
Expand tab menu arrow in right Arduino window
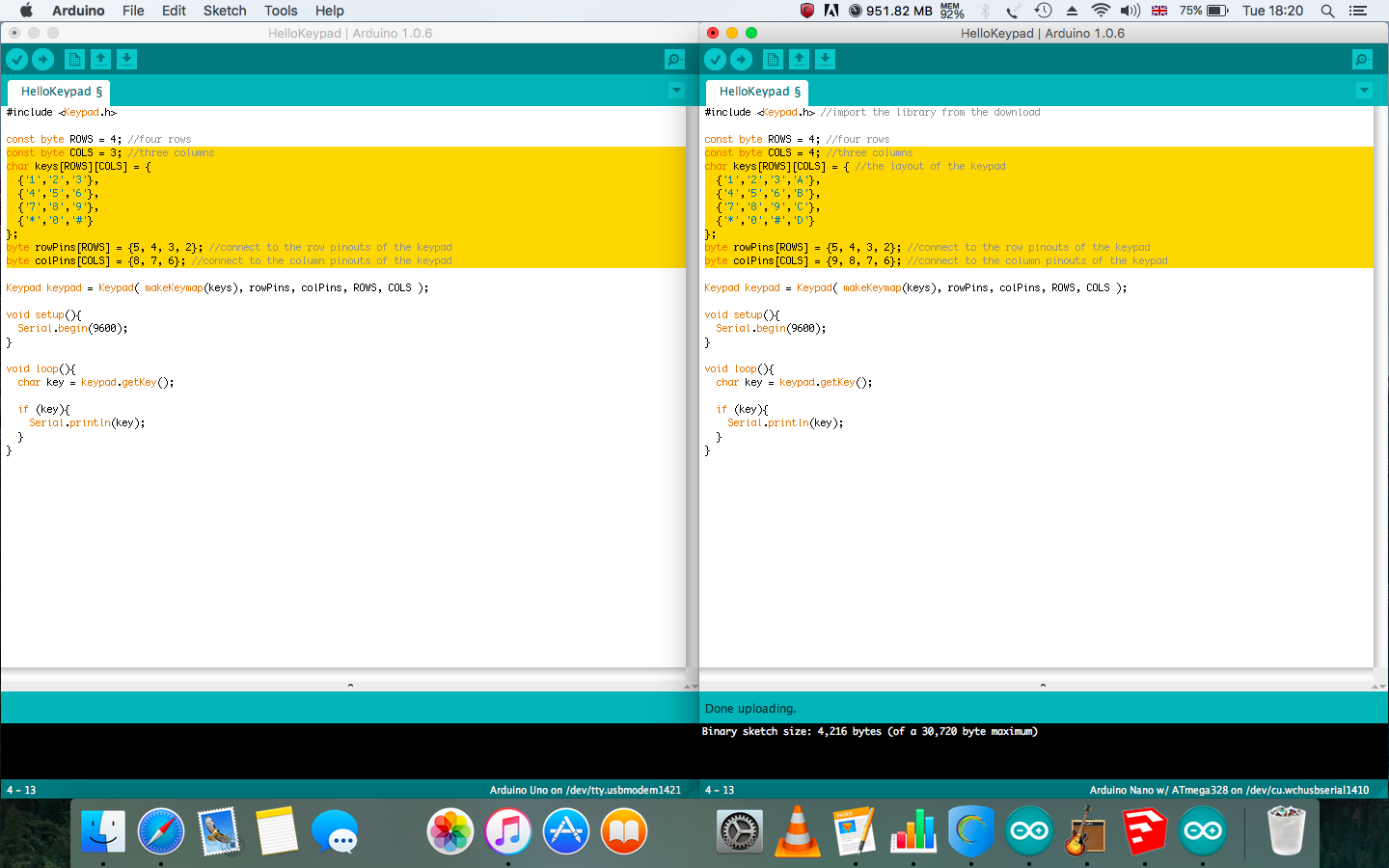(x=1364, y=91)
